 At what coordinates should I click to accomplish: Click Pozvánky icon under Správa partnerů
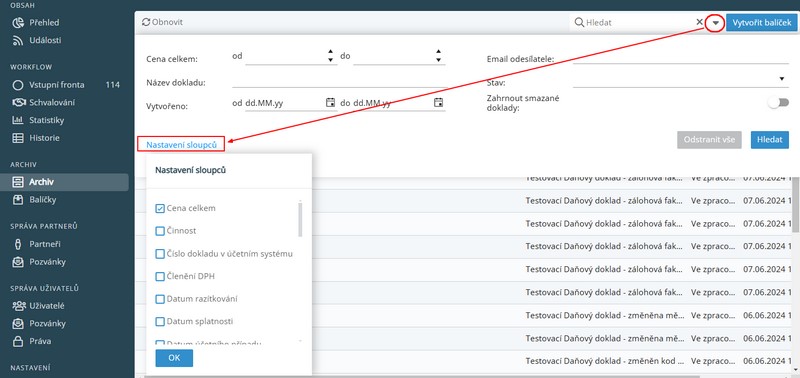18,262
